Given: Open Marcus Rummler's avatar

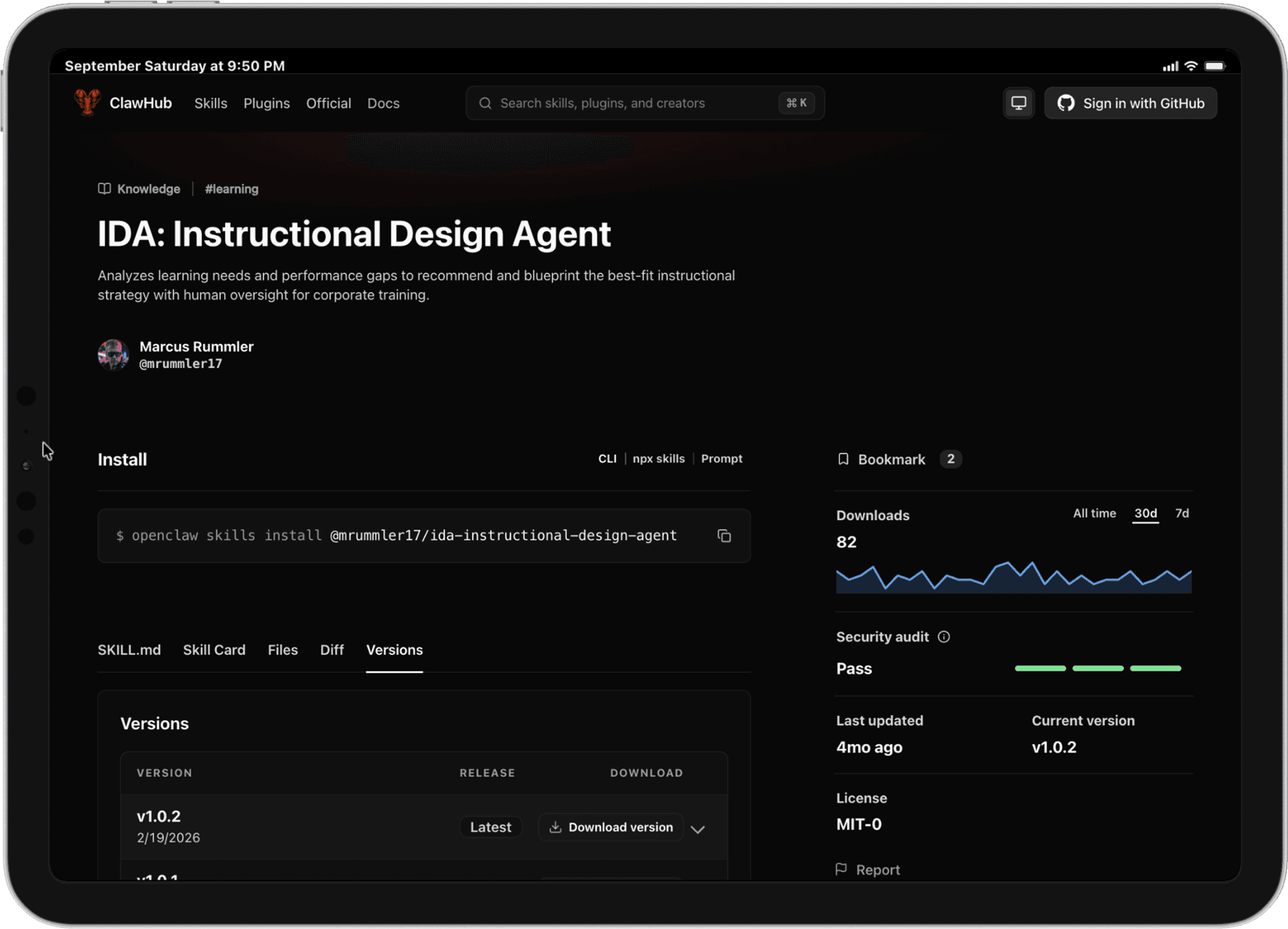Looking at the screenshot, I should tap(113, 354).
